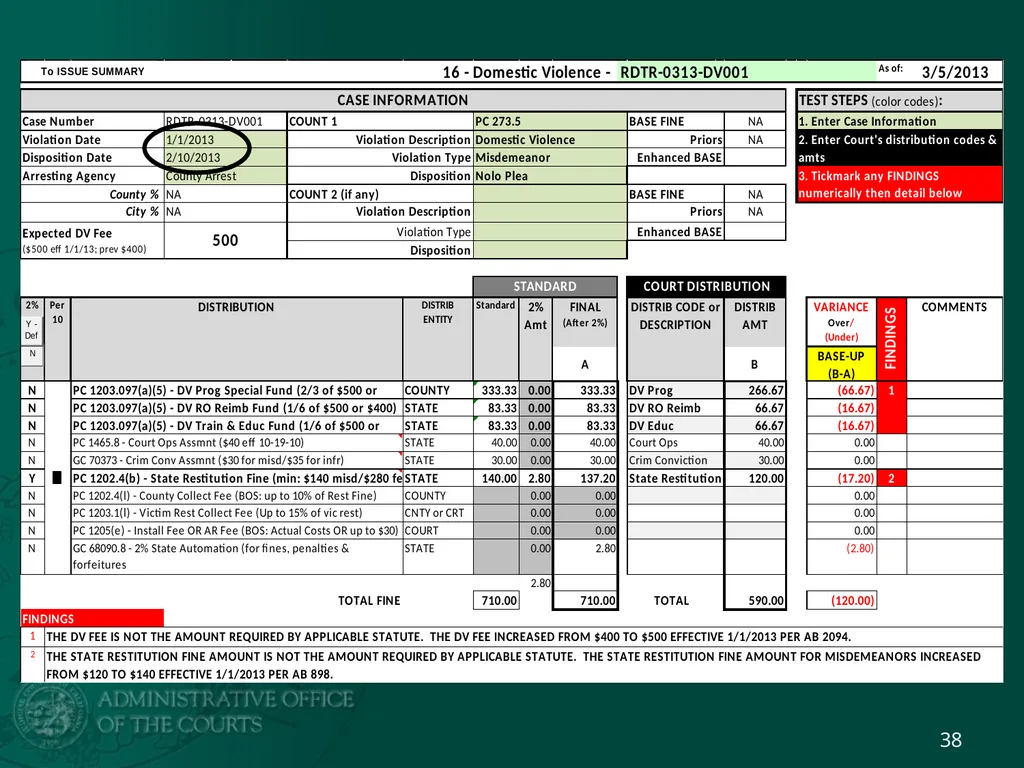Click the Enhanced BASE cell for Count 1
Screen dimensions: 1024x768
755,157
